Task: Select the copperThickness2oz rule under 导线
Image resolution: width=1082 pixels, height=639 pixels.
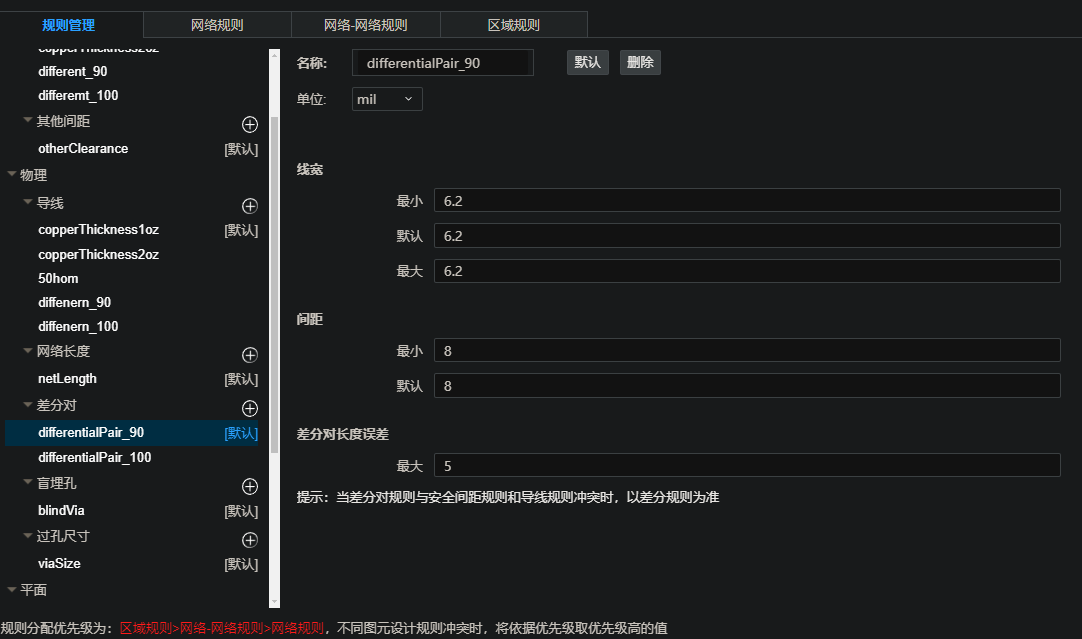Action: coord(98,254)
